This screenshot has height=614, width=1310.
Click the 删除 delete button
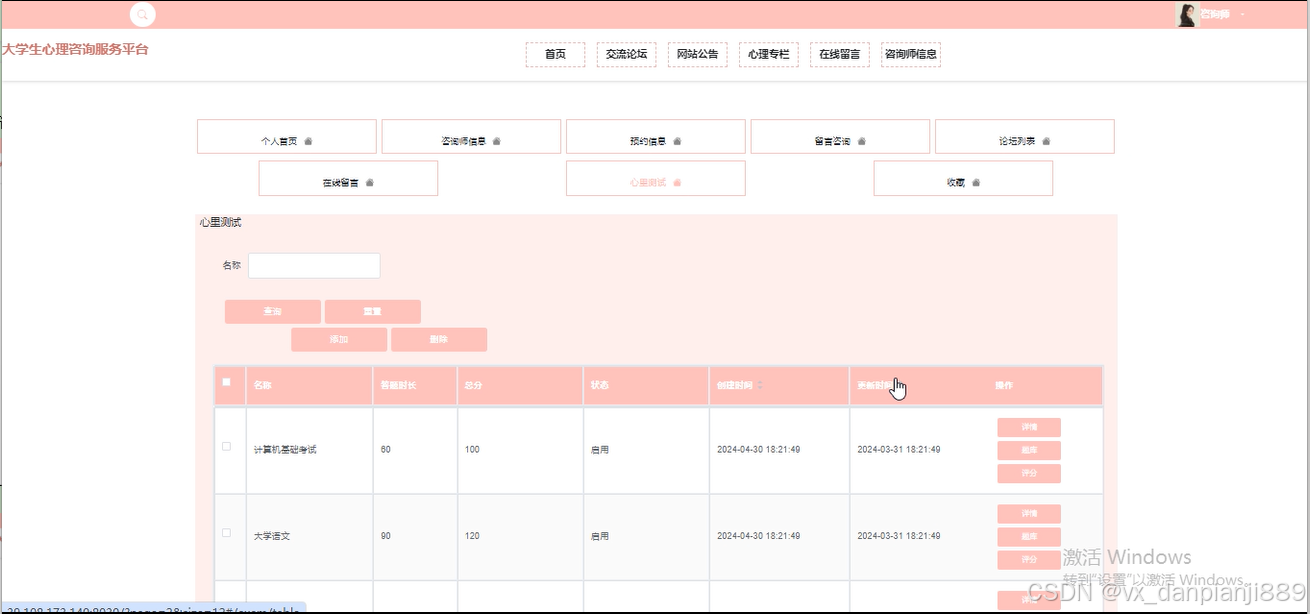(x=439, y=339)
